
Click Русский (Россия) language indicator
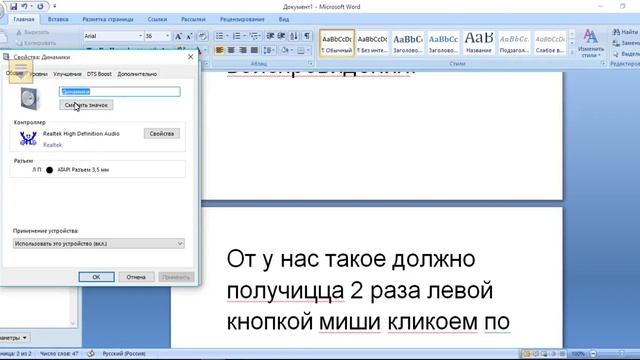pyautogui.click(x=124, y=353)
